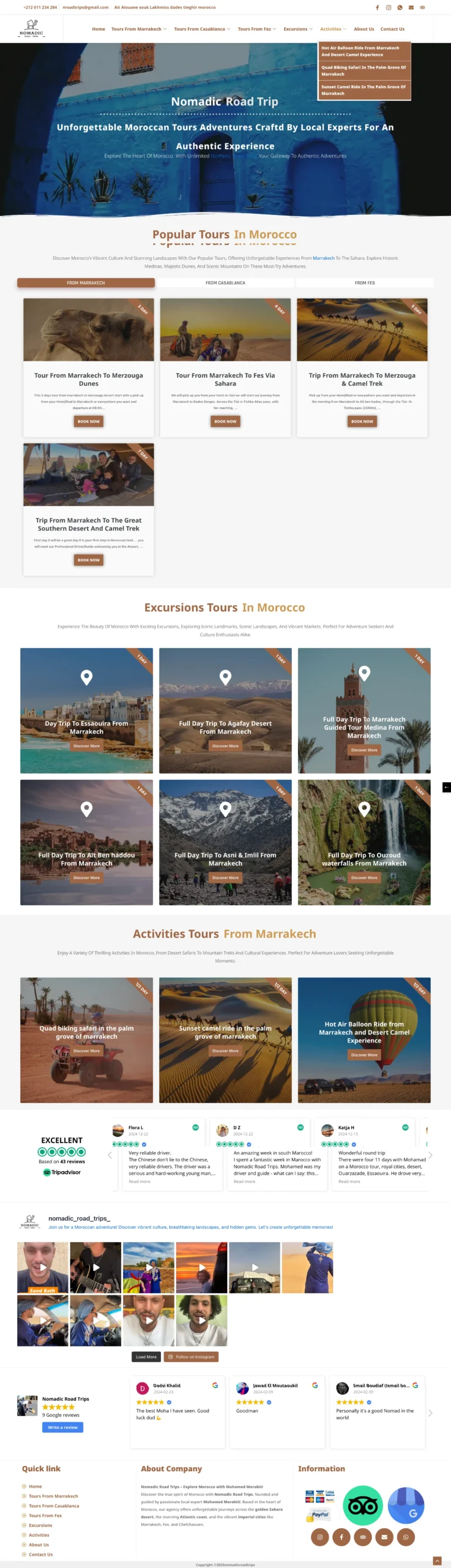This screenshot has width=451, height=1568.
Task: Select the FROM FES tours tab
Action: (365, 283)
